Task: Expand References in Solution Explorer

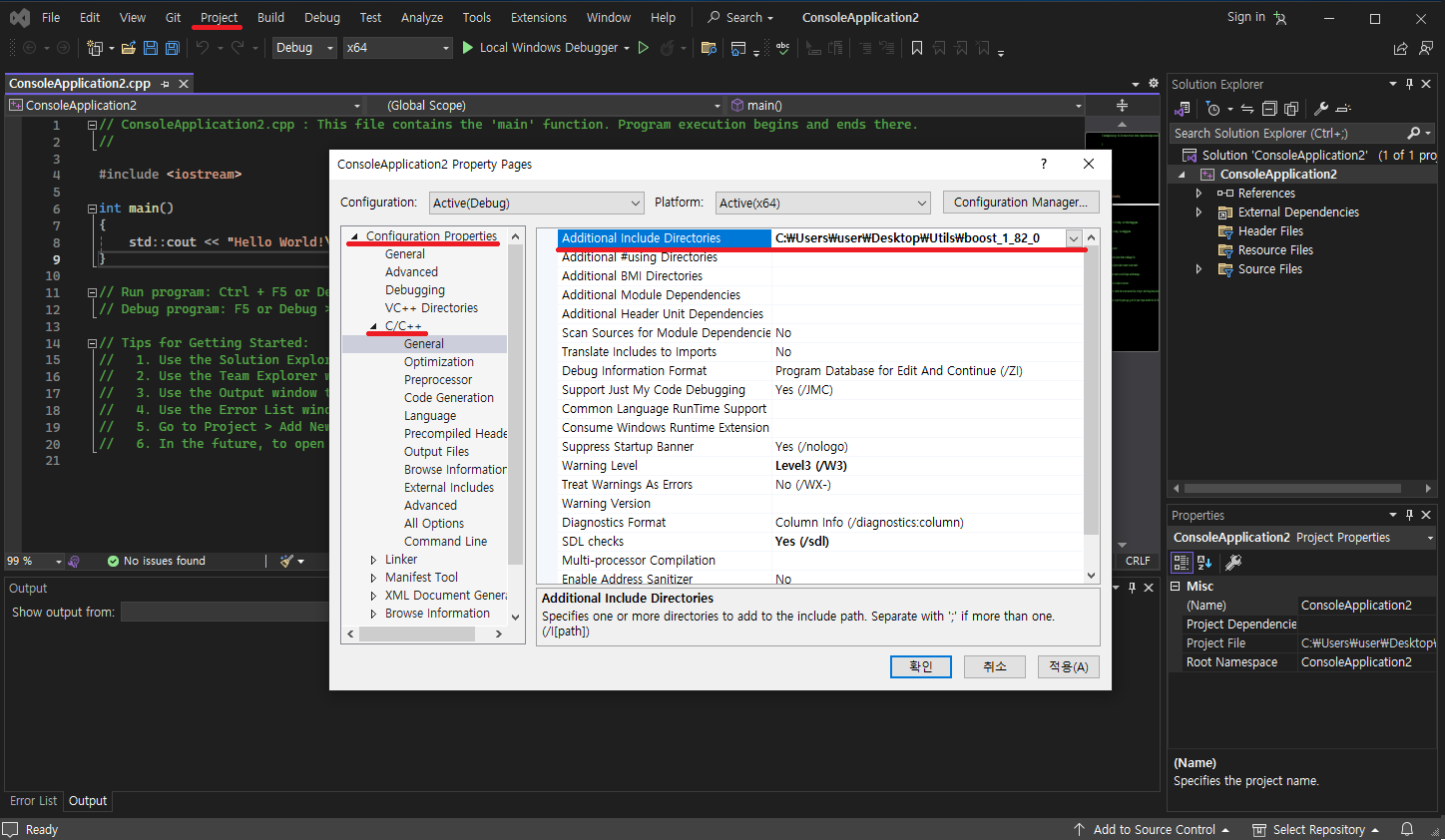Action: pos(1199,194)
